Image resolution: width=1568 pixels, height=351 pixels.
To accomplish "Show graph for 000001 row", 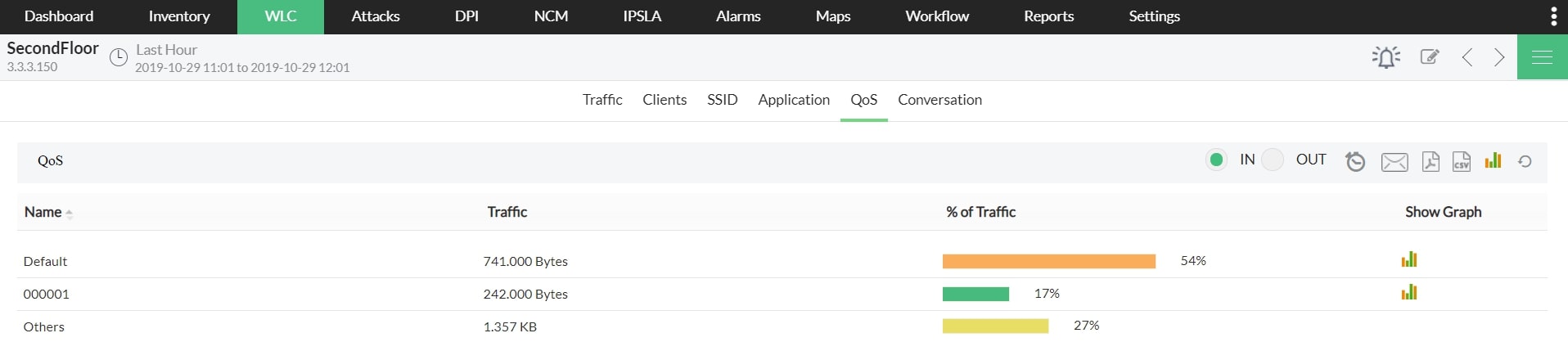I will [1408, 293].
